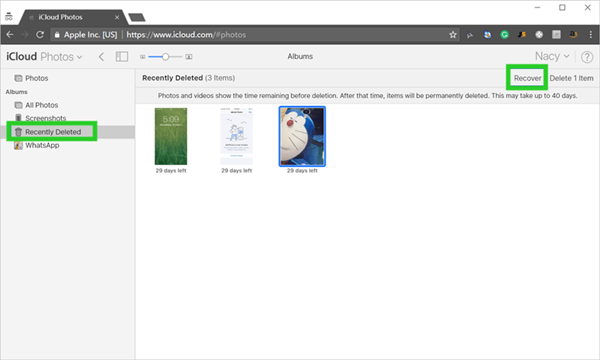Click the Albums title text

(x=300, y=57)
